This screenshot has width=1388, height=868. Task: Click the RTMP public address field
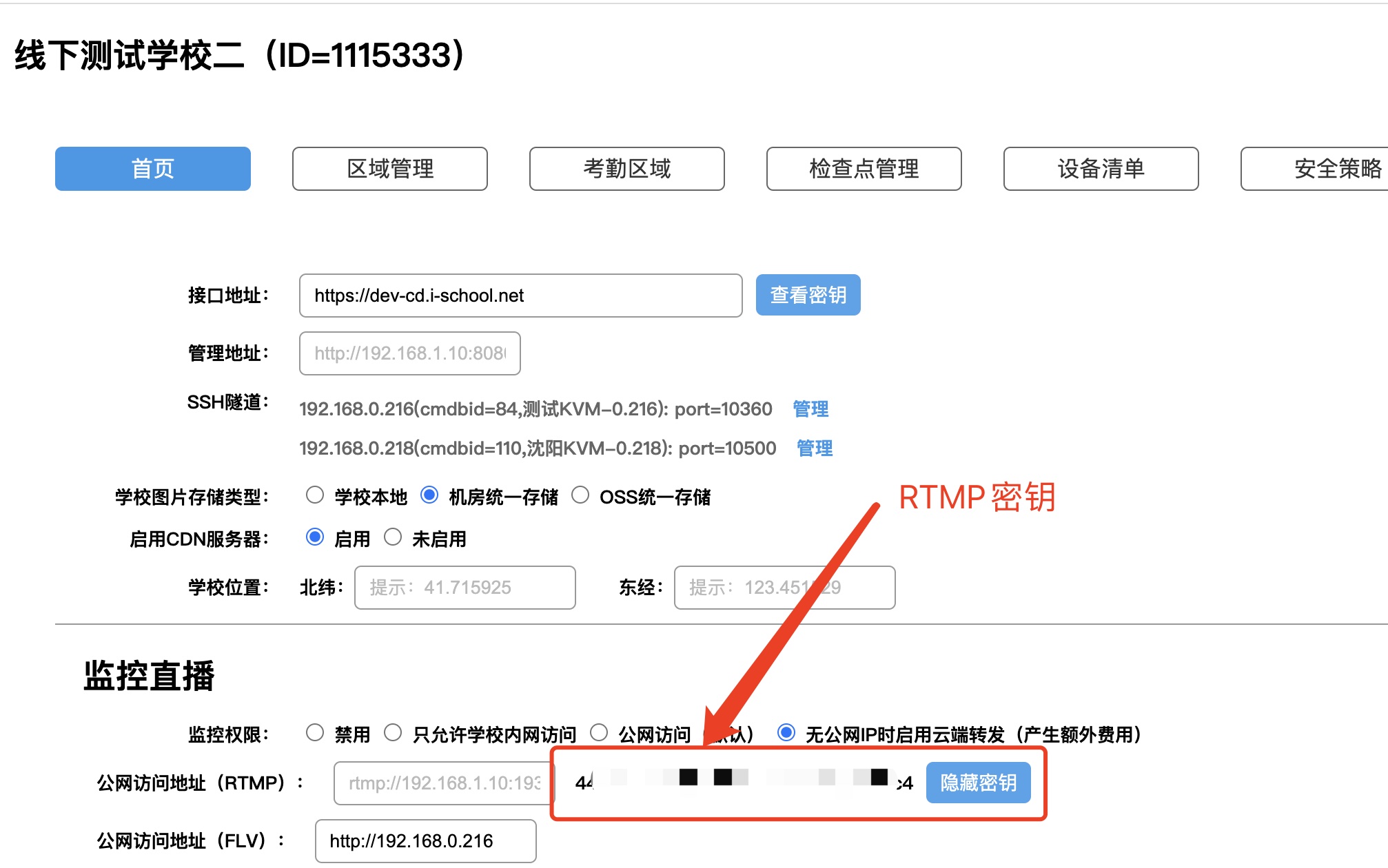point(443,783)
